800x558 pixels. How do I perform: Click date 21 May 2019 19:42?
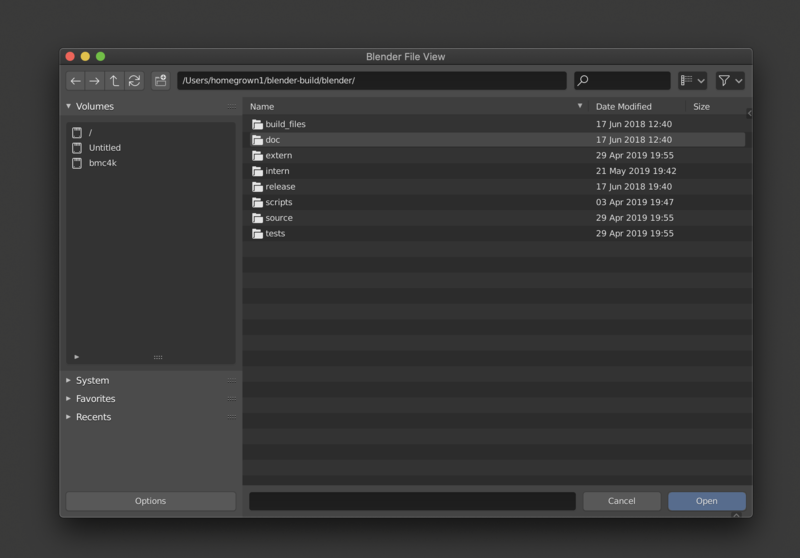coord(636,171)
